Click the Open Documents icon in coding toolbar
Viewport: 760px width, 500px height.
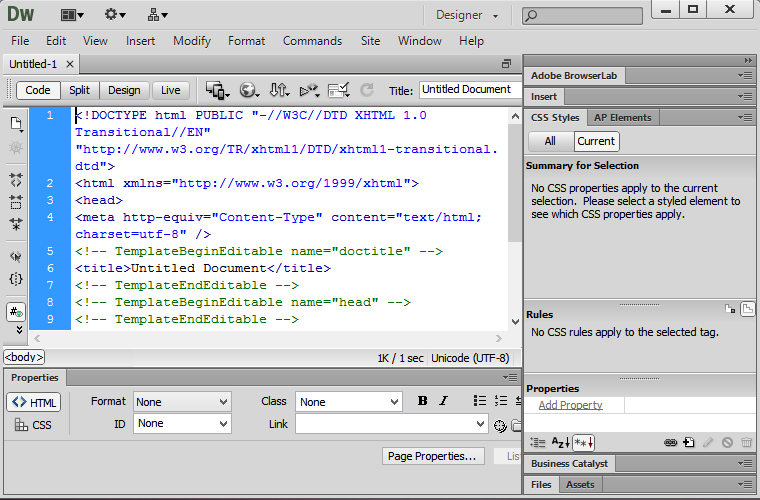coord(16,125)
